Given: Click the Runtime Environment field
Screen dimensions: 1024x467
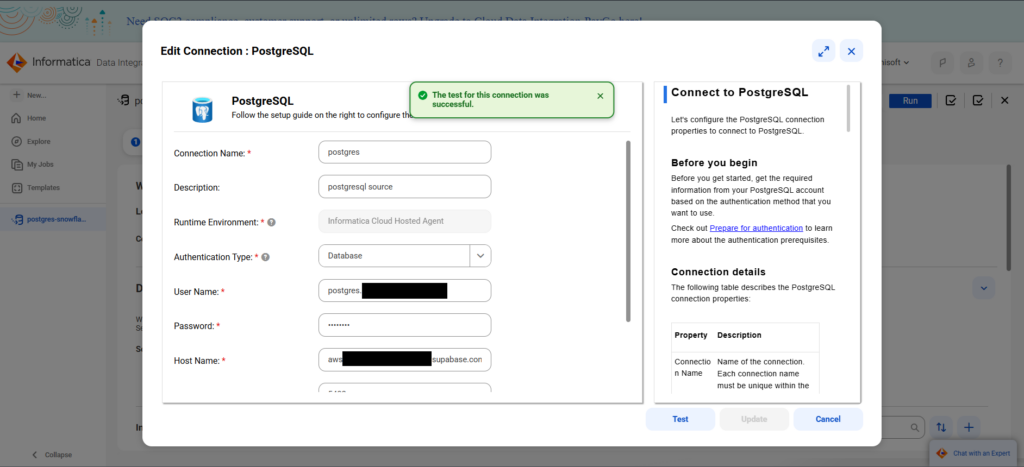Looking at the screenshot, I should pos(405,221).
